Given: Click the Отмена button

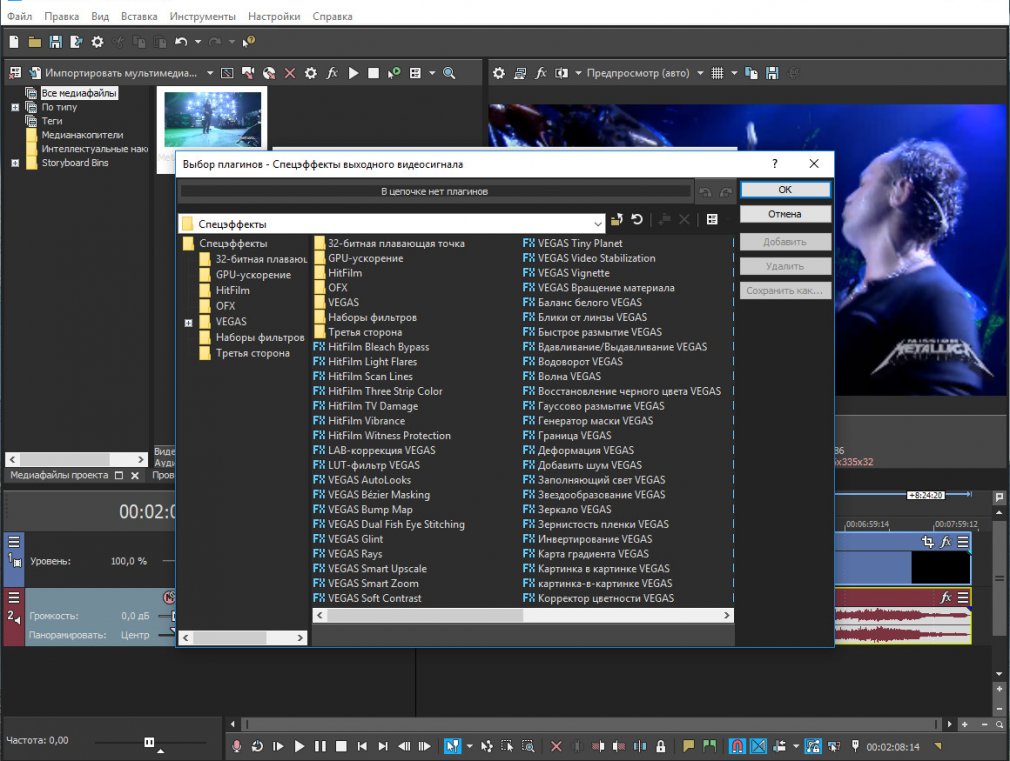Looking at the screenshot, I should click(x=785, y=214).
